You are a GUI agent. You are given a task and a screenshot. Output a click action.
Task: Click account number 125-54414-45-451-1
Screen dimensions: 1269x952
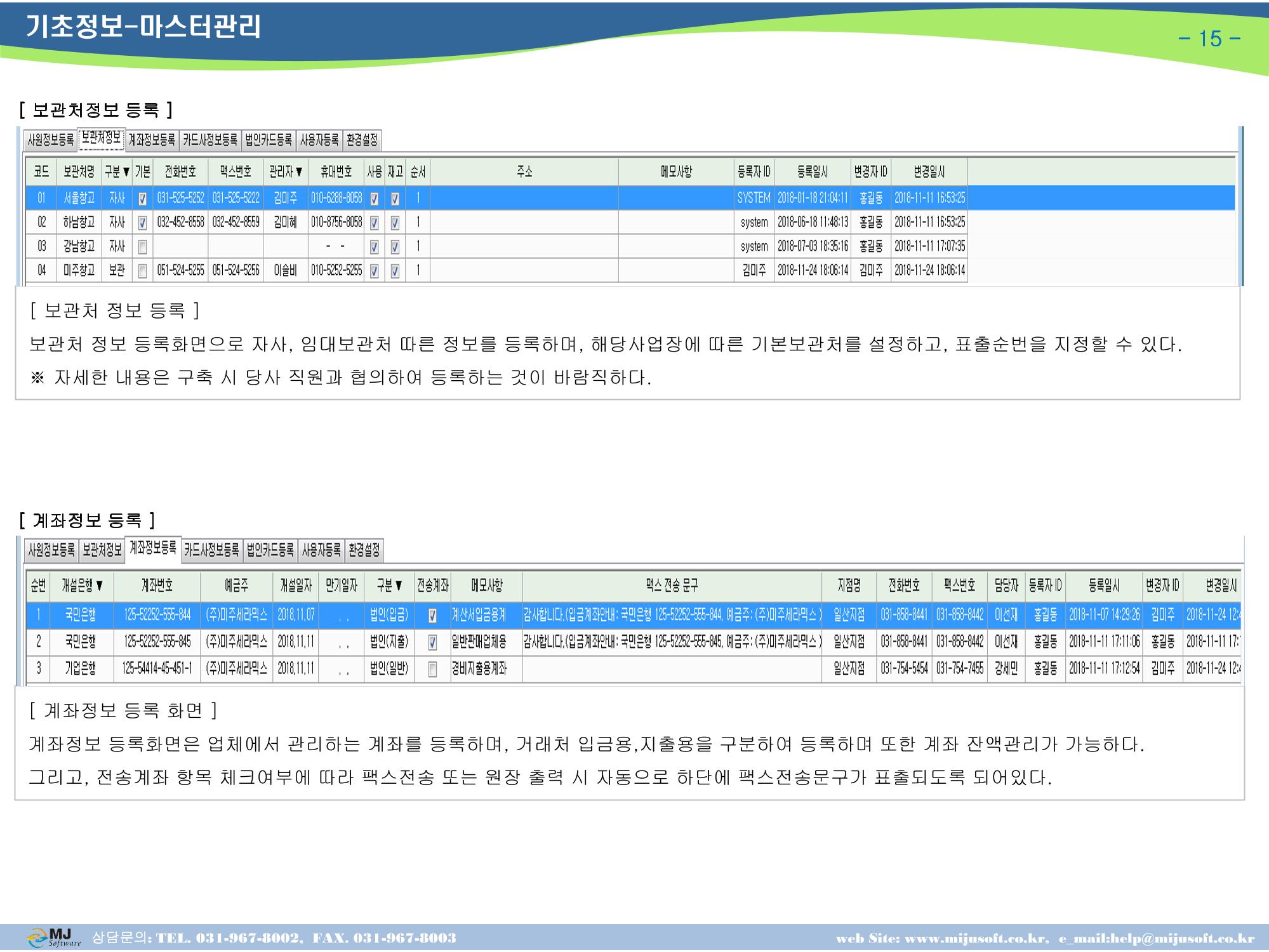(x=157, y=670)
